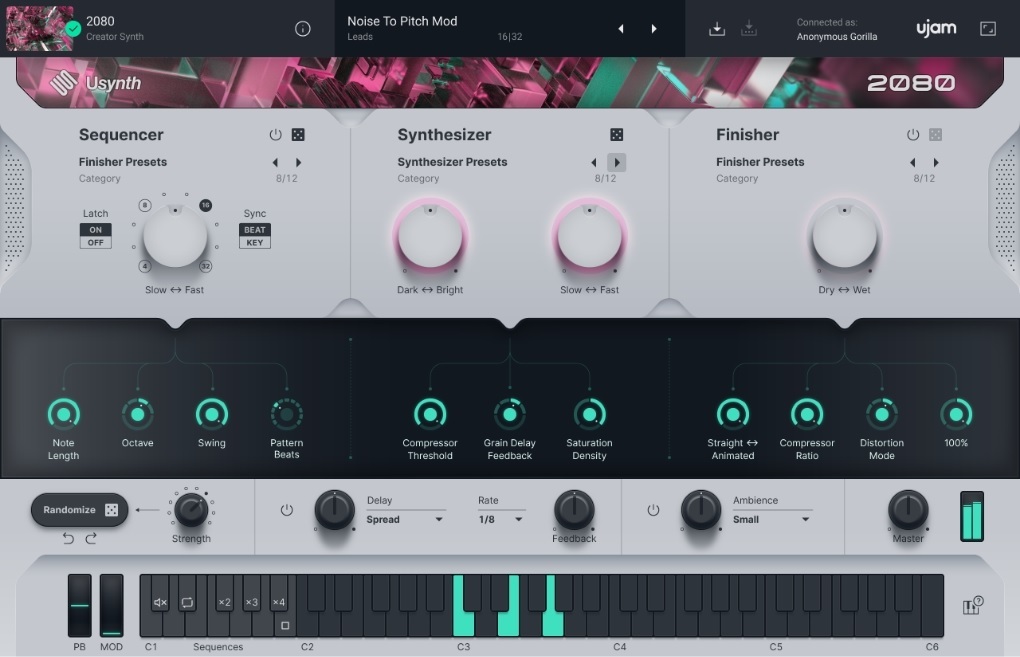1020x657 pixels.
Task: Click the mute sequence key icon
Action: (160, 602)
